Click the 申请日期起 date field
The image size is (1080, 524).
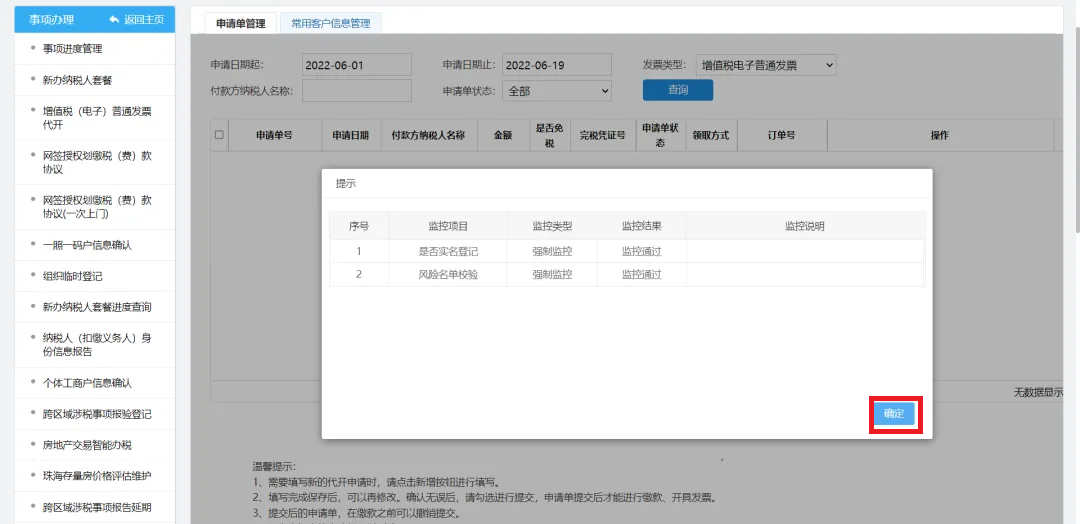356,65
